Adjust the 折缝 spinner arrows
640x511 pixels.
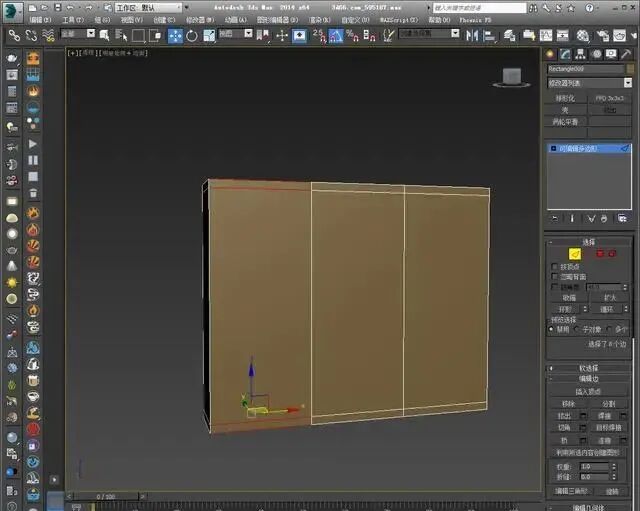(614, 477)
